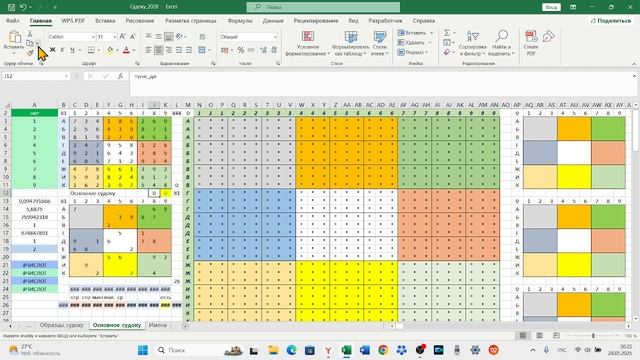Open the Образцы судоку sheet tab
This screenshot has height=360, width=640.
[x=62, y=325]
